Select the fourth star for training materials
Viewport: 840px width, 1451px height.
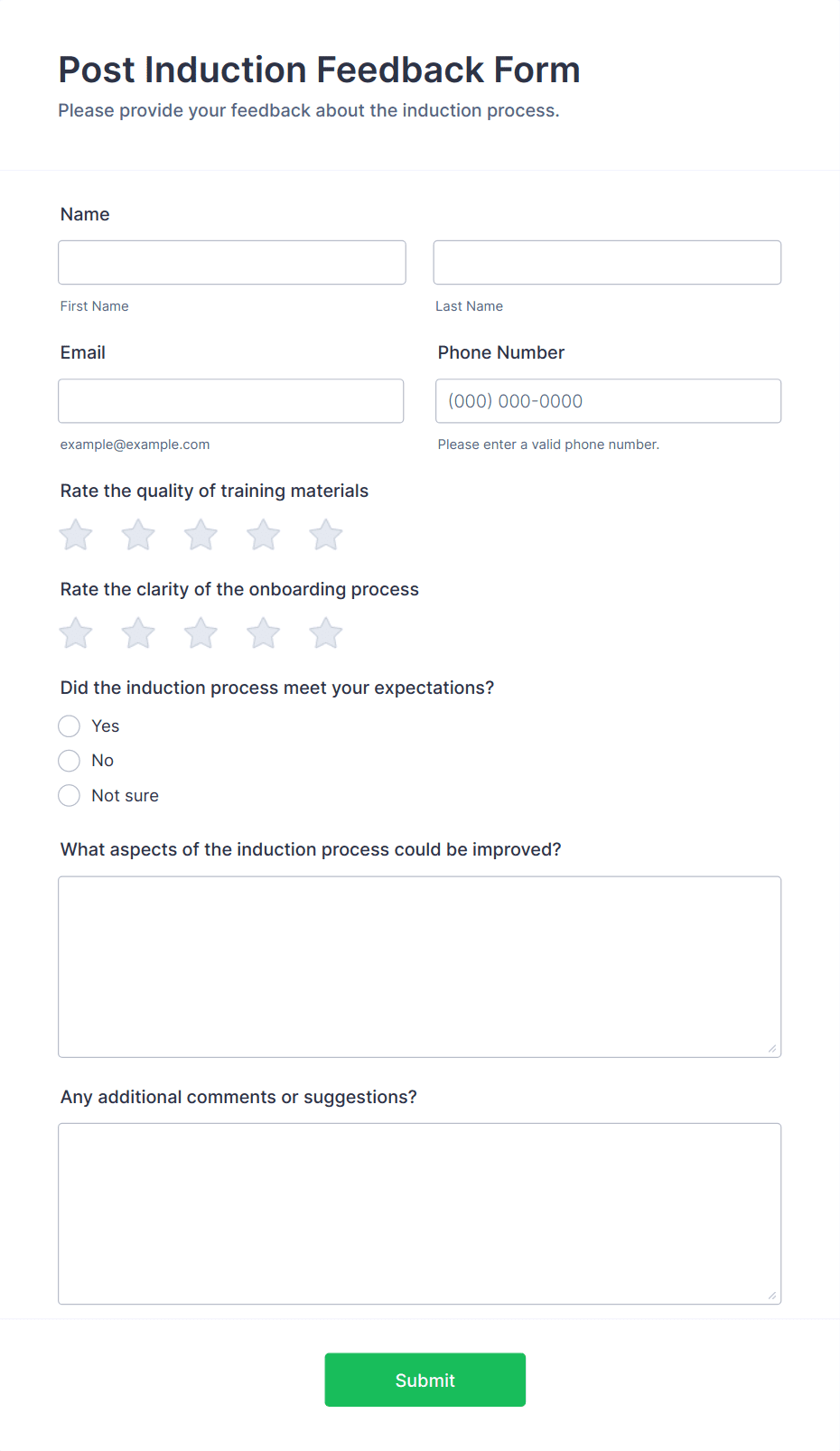tap(262, 534)
